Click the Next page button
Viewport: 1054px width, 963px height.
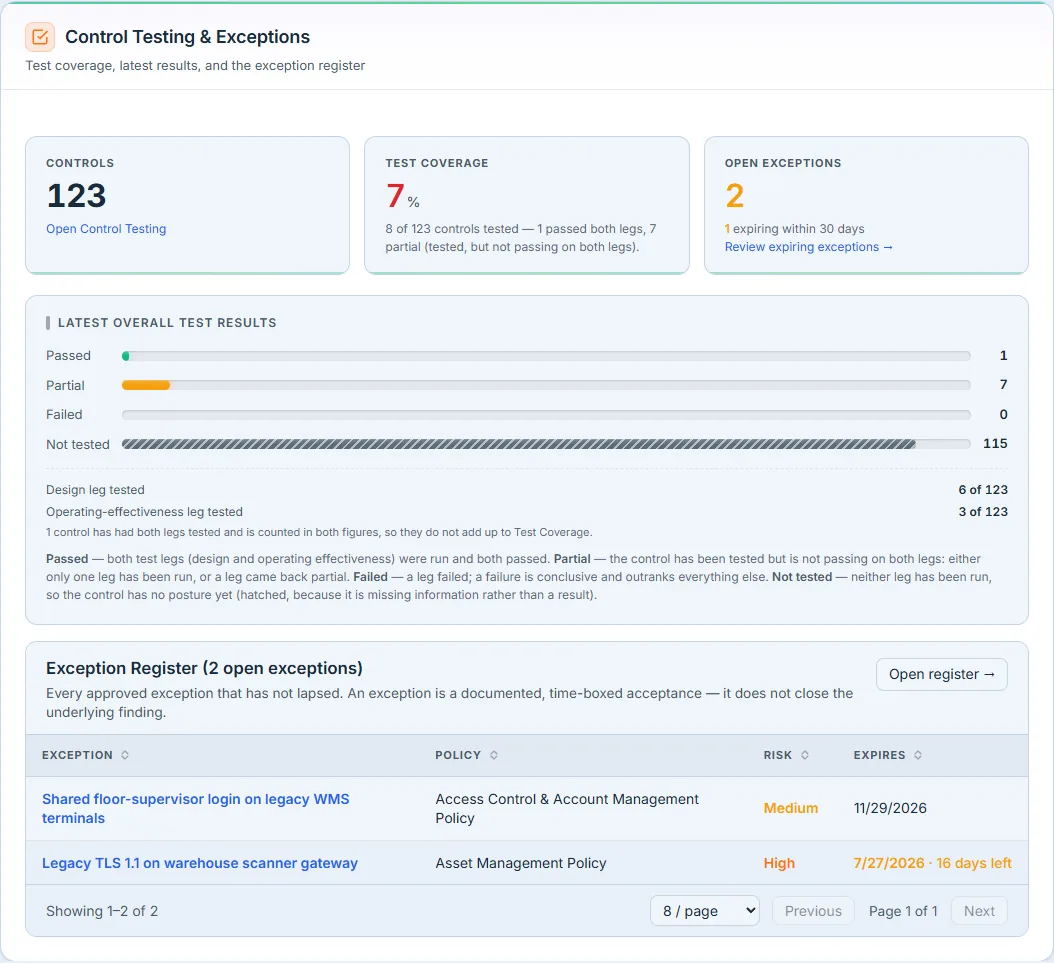coord(979,911)
